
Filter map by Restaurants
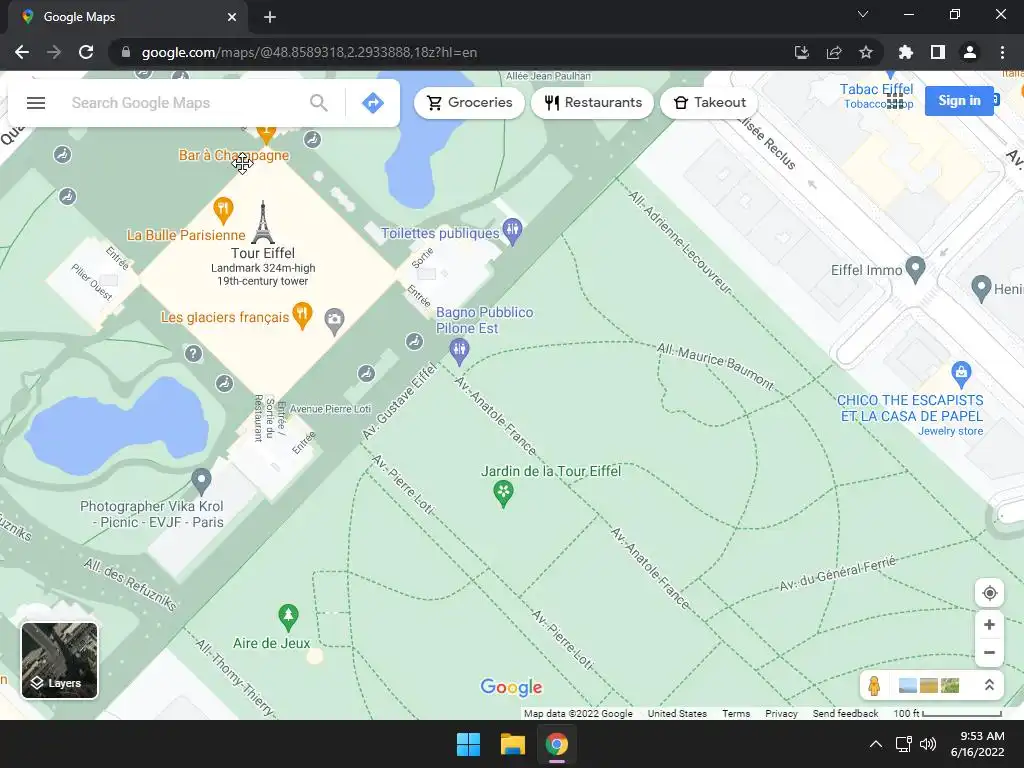click(593, 103)
